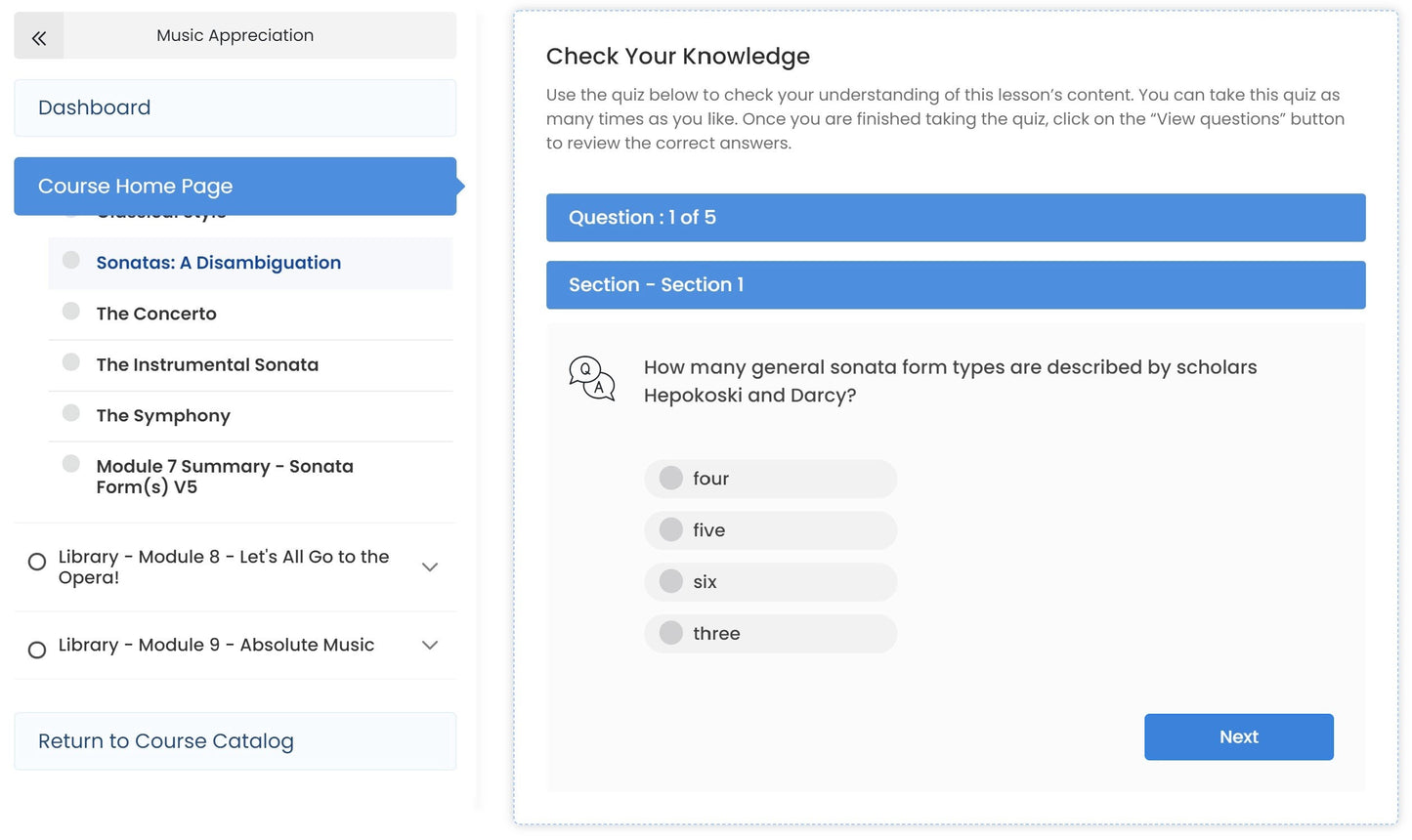
Task: Click status circle beside The Symphony
Action: pyautogui.click(x=71, y=413)
